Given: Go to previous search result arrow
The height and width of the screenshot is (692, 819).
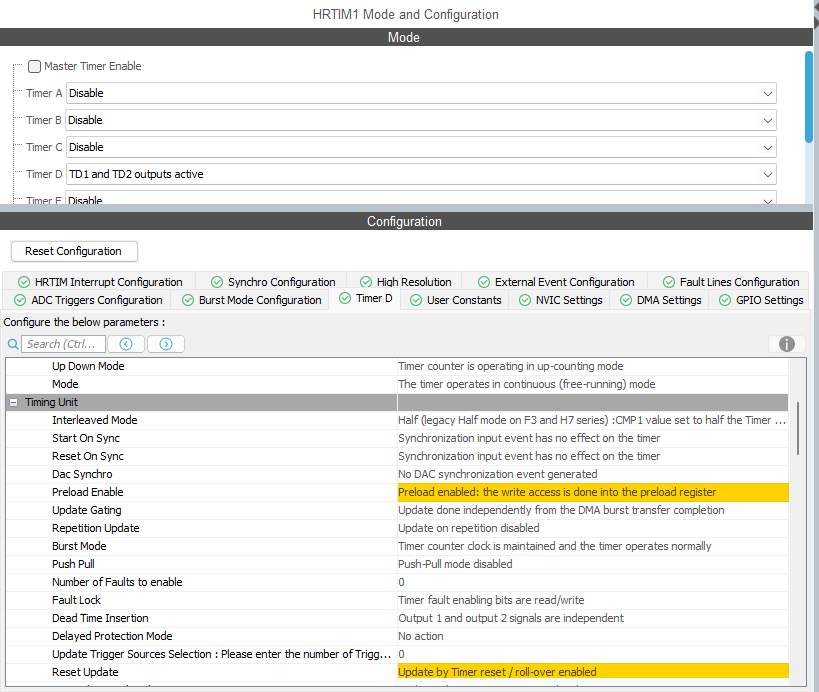Looking at the screenshot, I should pyautogui.click(x=126, y=344).
